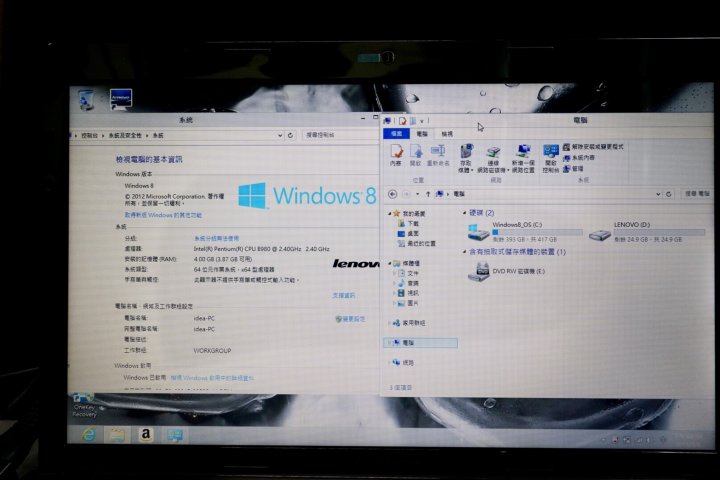
Task: Switch to the 電腦 ribbon tab
Action: [x=422, y=134]
